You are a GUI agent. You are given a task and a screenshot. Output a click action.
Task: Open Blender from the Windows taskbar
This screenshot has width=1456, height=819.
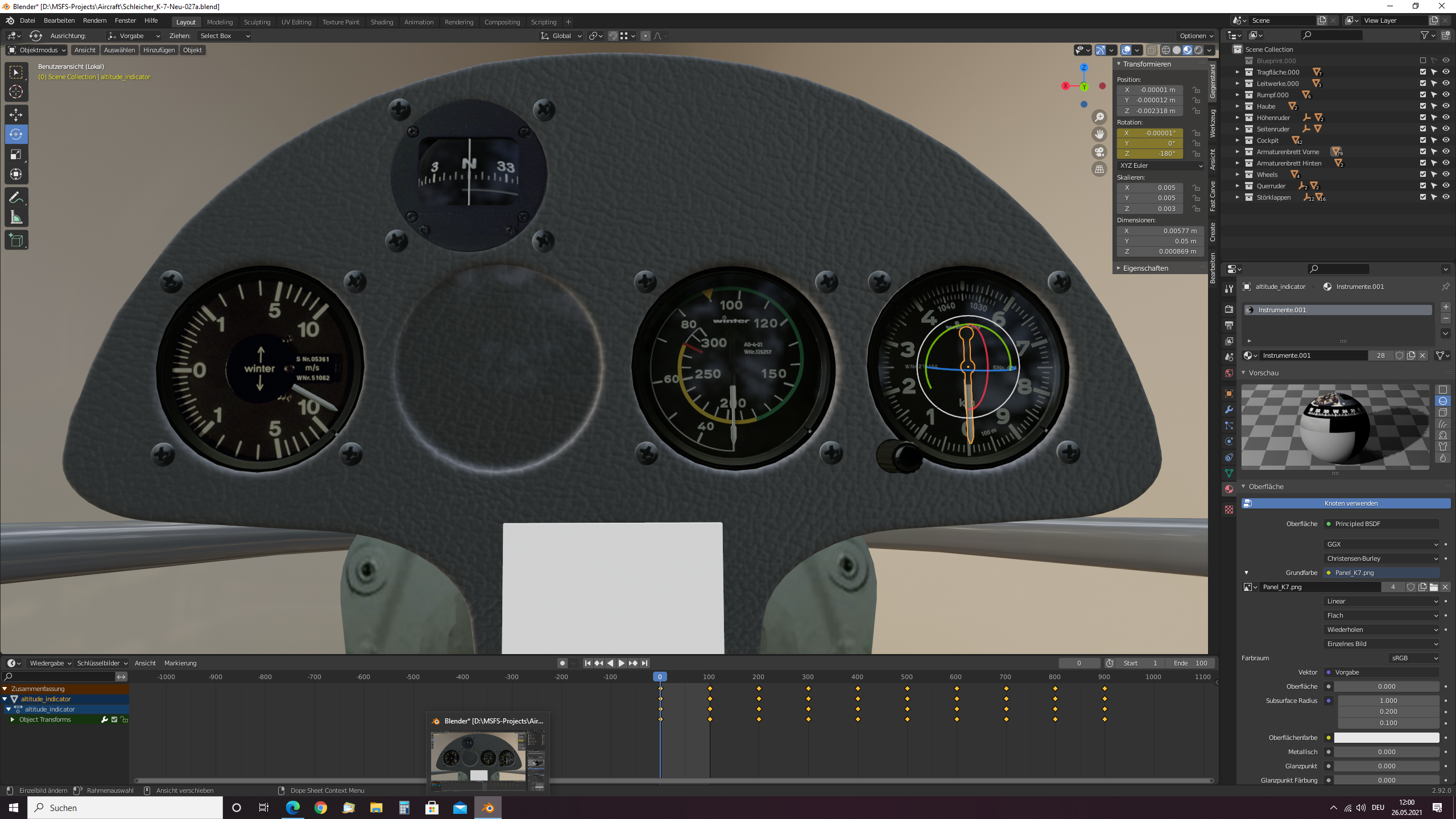[x=488, y=808]
